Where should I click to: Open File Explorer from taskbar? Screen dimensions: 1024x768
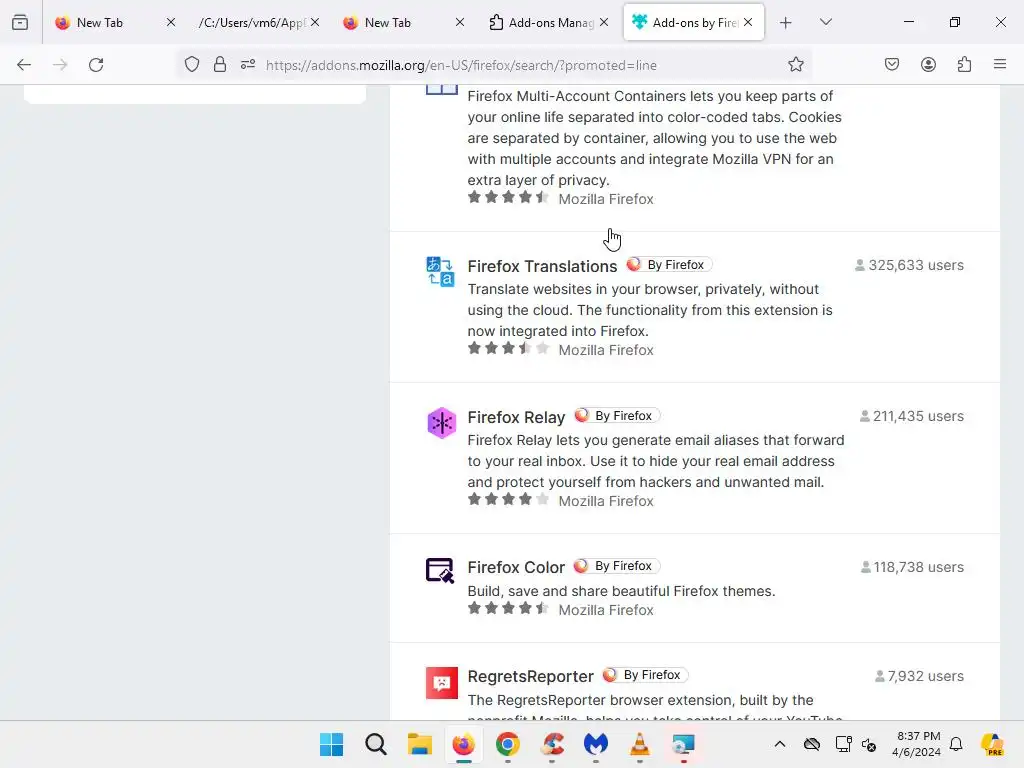click(x=420, y=744)
